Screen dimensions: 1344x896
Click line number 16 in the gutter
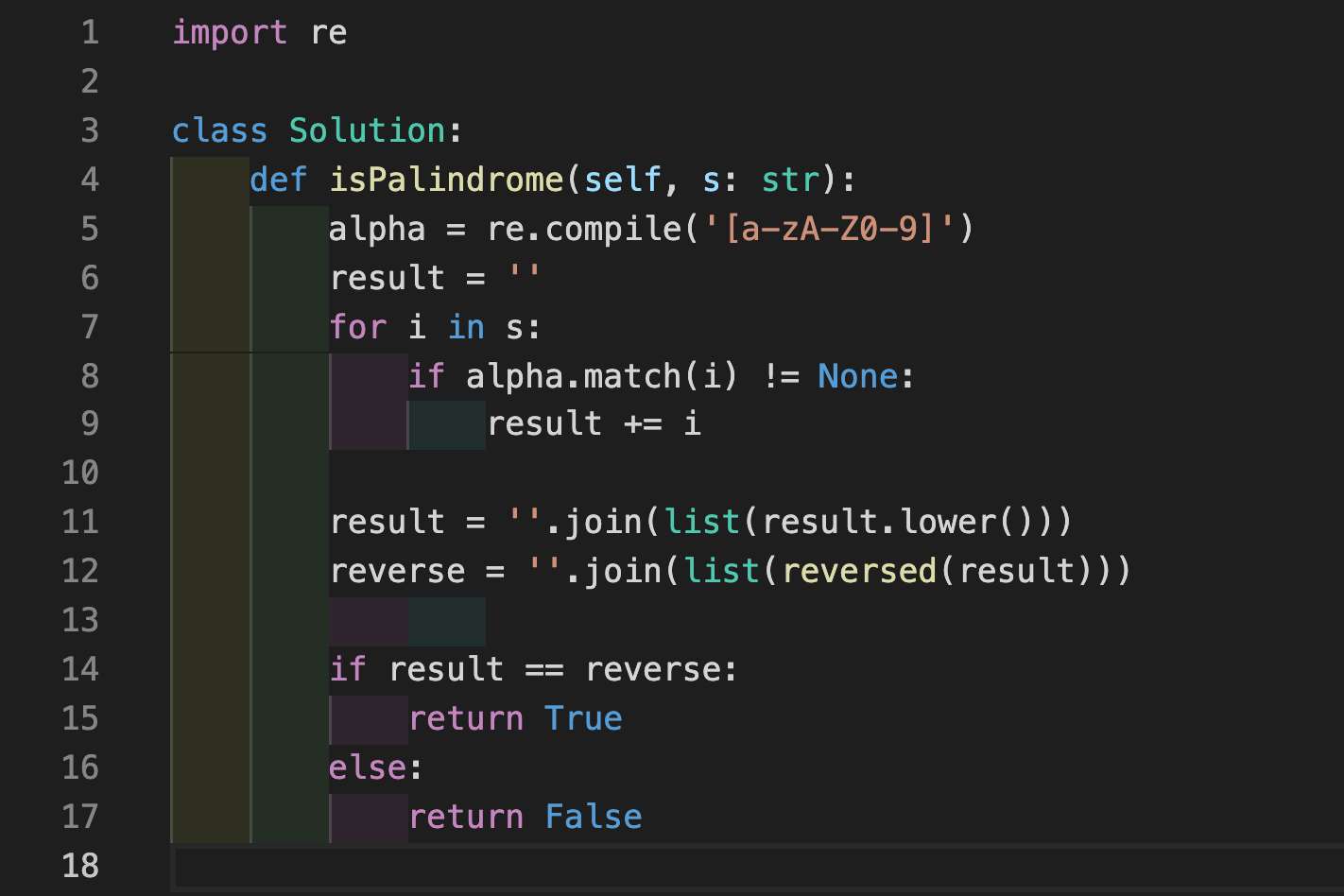click(80, 767)
